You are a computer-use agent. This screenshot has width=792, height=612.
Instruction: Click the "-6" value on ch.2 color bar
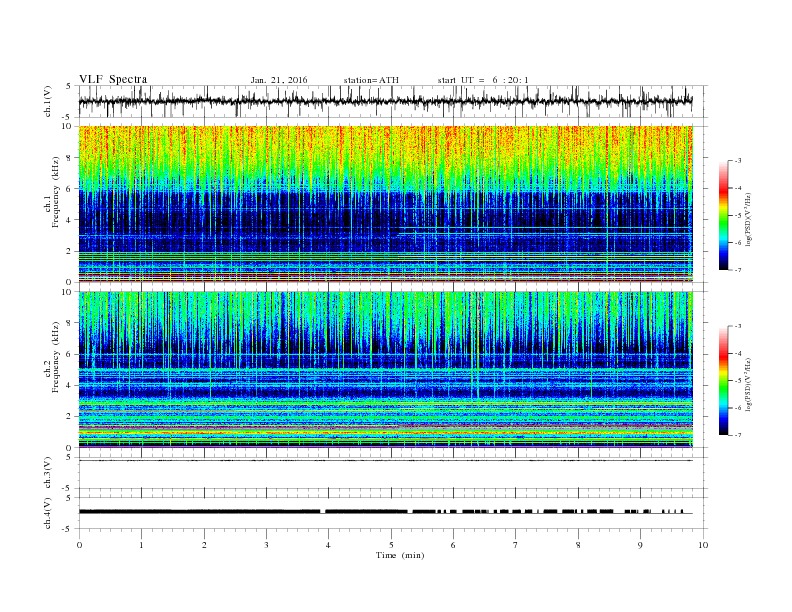tap(738, 407)
